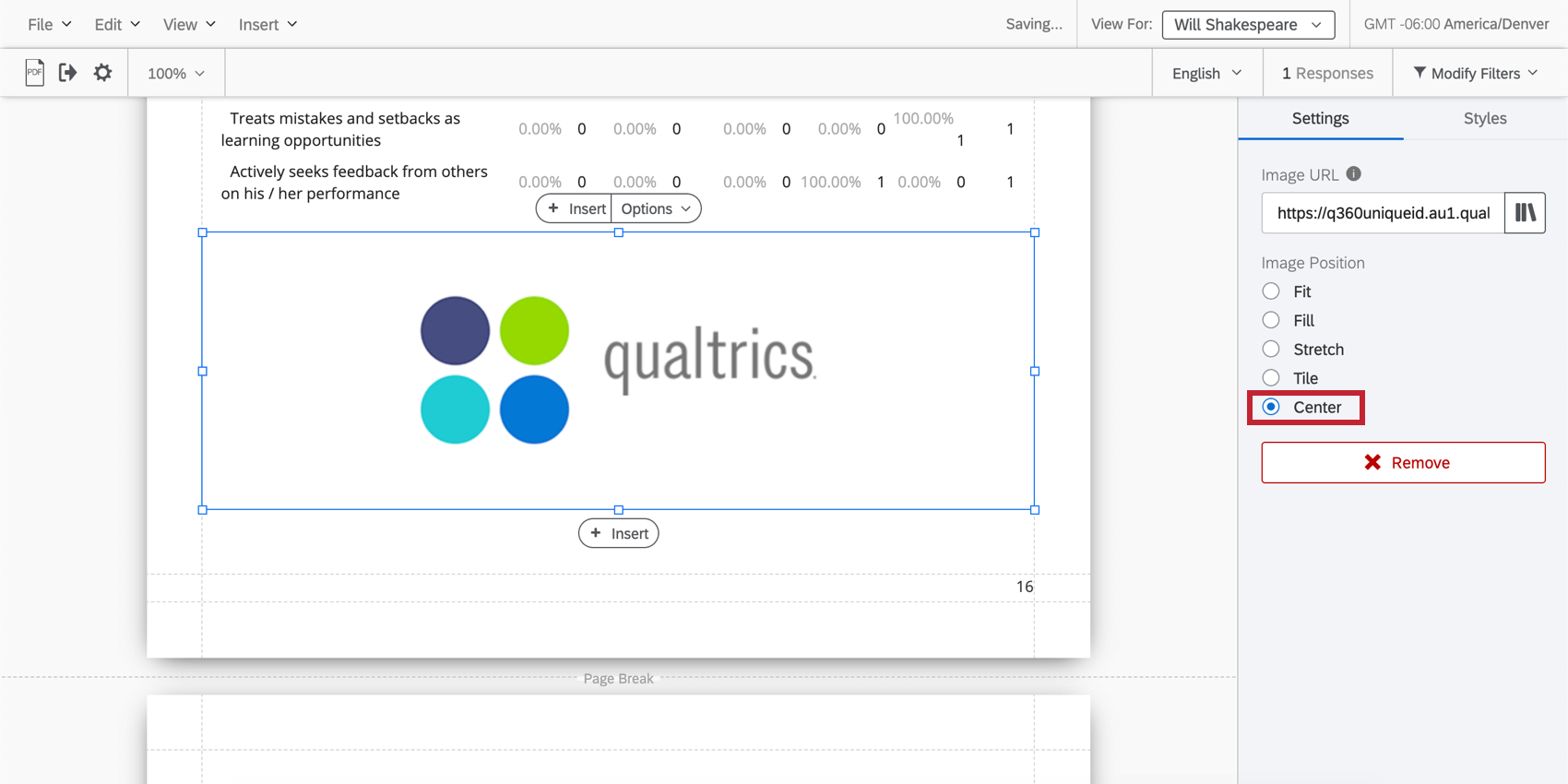
Task: Click the top-left corner handle of image
Action: point(202,232)
